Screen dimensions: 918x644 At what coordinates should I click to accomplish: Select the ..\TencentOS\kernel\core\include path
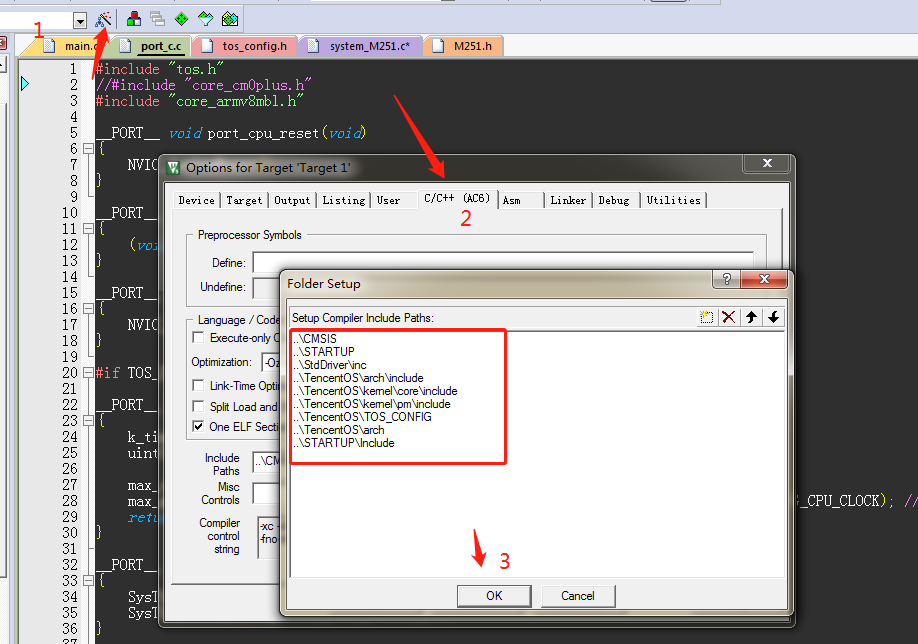coord(375,390)
